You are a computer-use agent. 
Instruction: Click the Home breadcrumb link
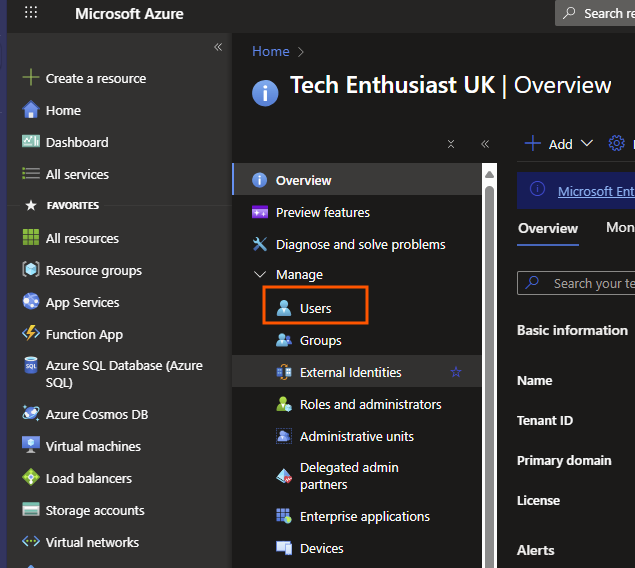point(271,51)
